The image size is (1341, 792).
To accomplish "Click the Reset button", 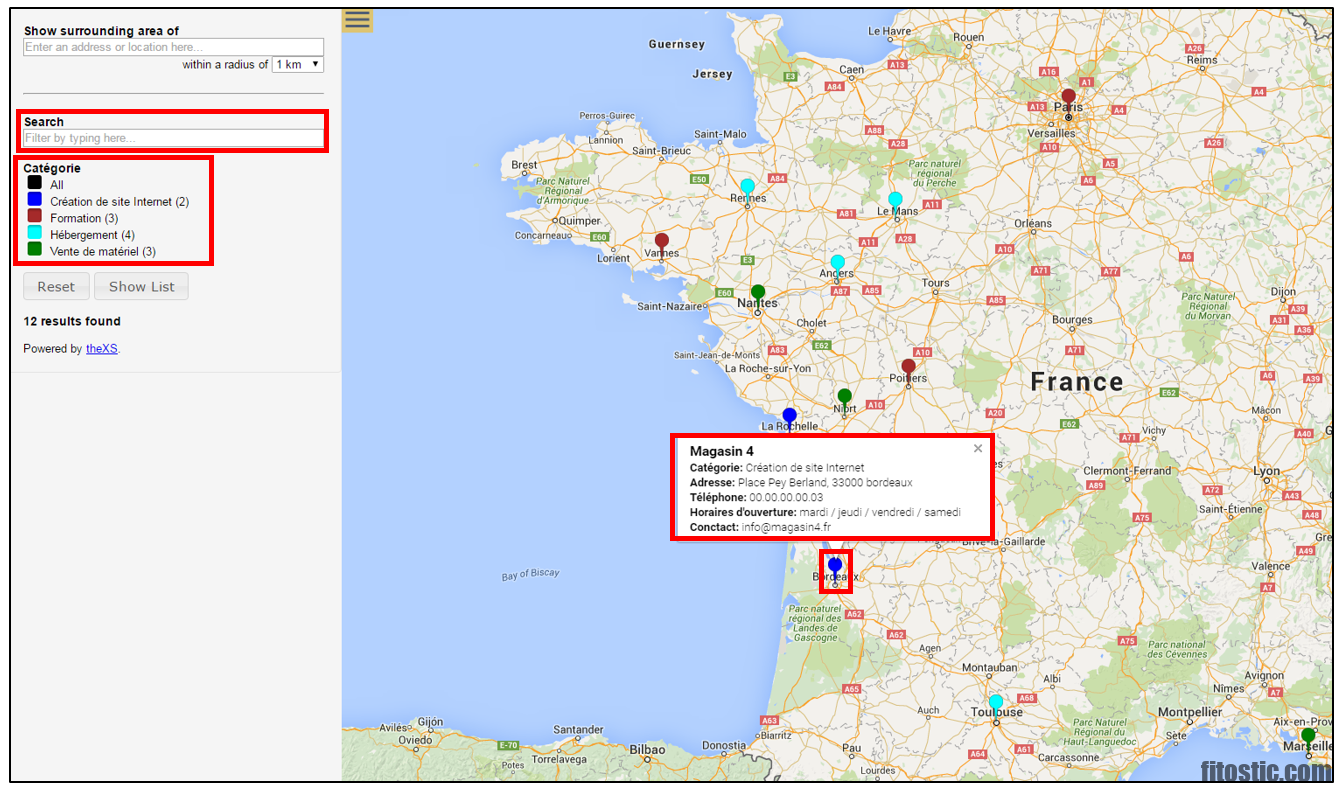I will [x=56, y=286].
